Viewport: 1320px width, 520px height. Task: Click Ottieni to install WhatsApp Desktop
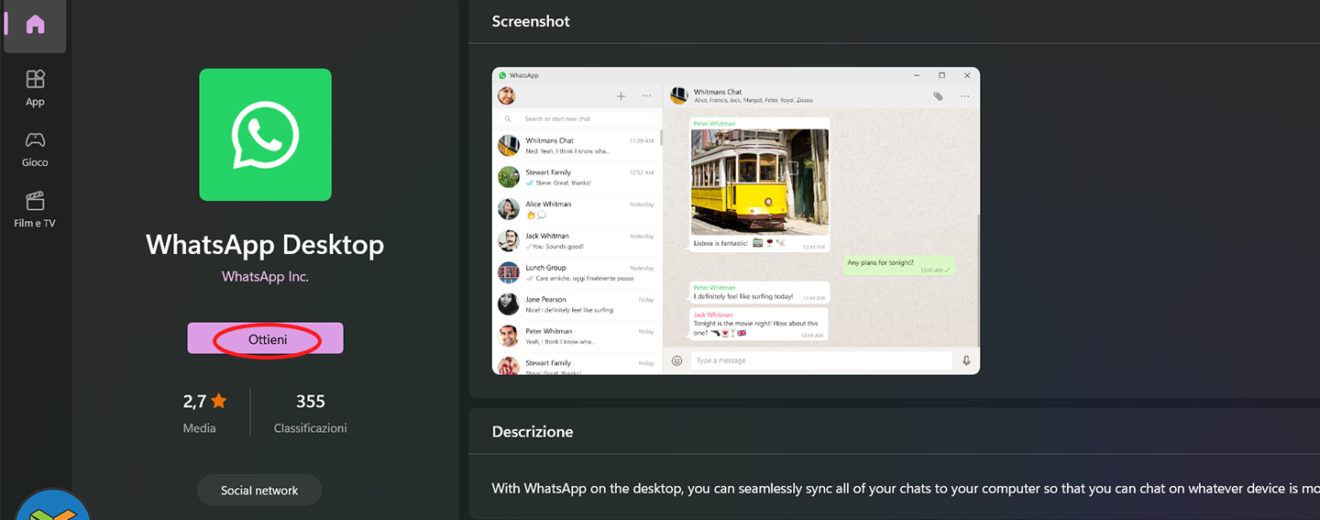[265, 339]
